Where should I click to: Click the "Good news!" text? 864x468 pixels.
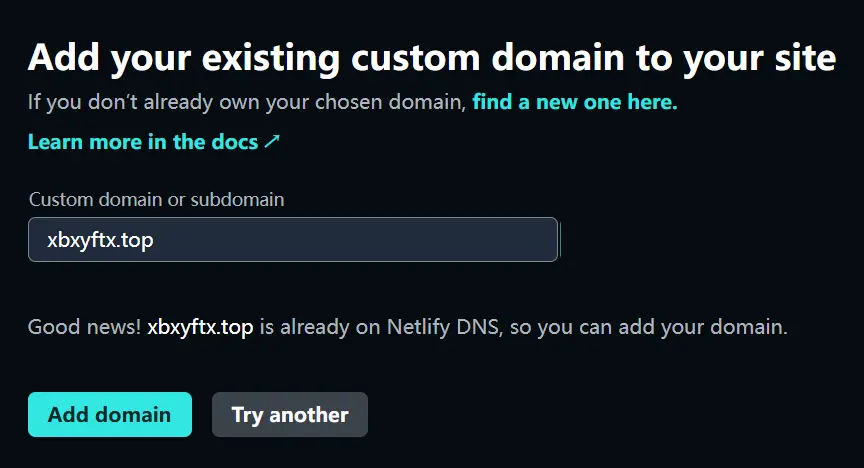click(x=84, y=327)
